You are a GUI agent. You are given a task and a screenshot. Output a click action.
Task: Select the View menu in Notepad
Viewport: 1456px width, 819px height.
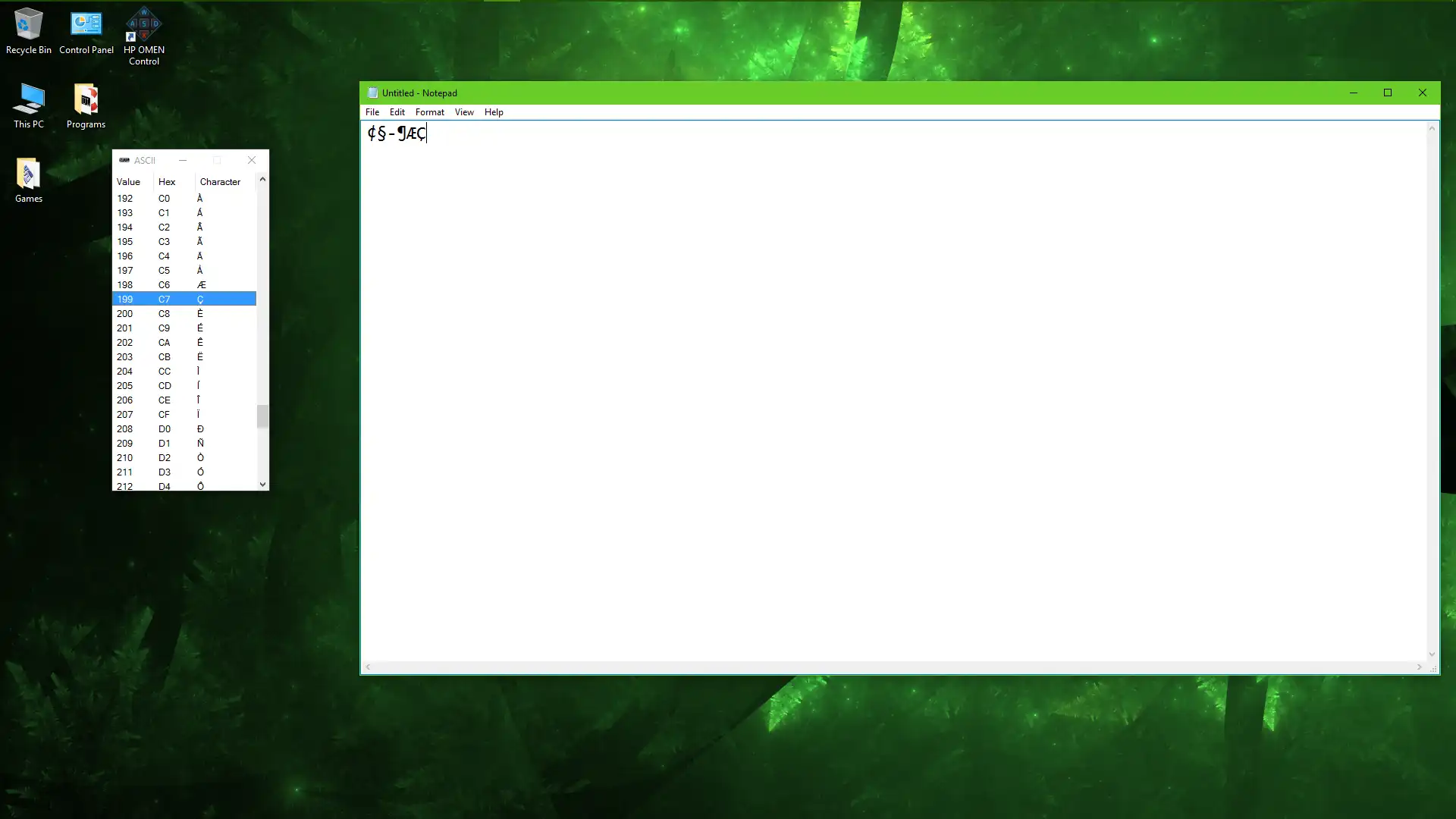point(463,111)
